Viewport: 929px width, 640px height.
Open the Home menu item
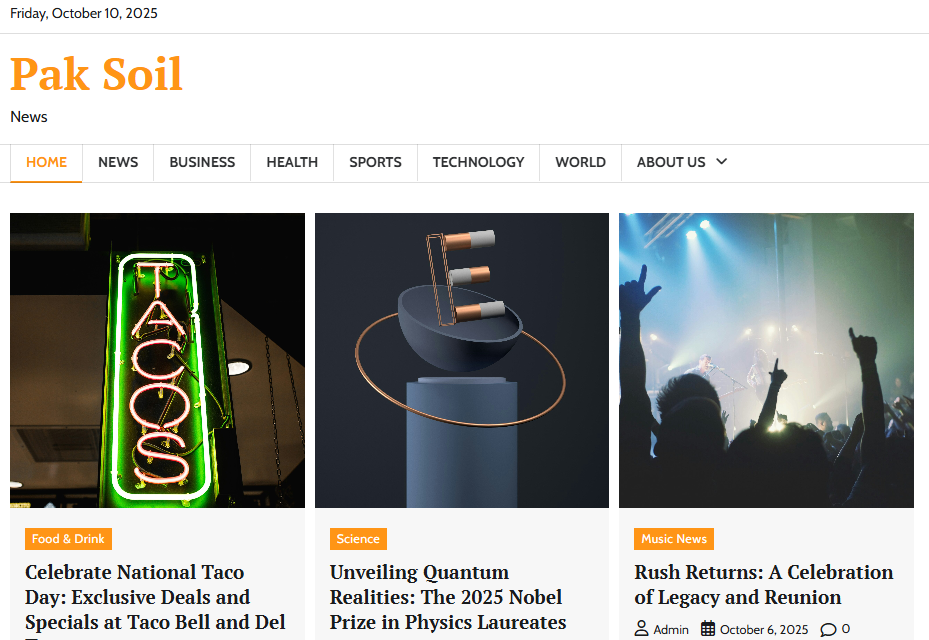(46, 162)
